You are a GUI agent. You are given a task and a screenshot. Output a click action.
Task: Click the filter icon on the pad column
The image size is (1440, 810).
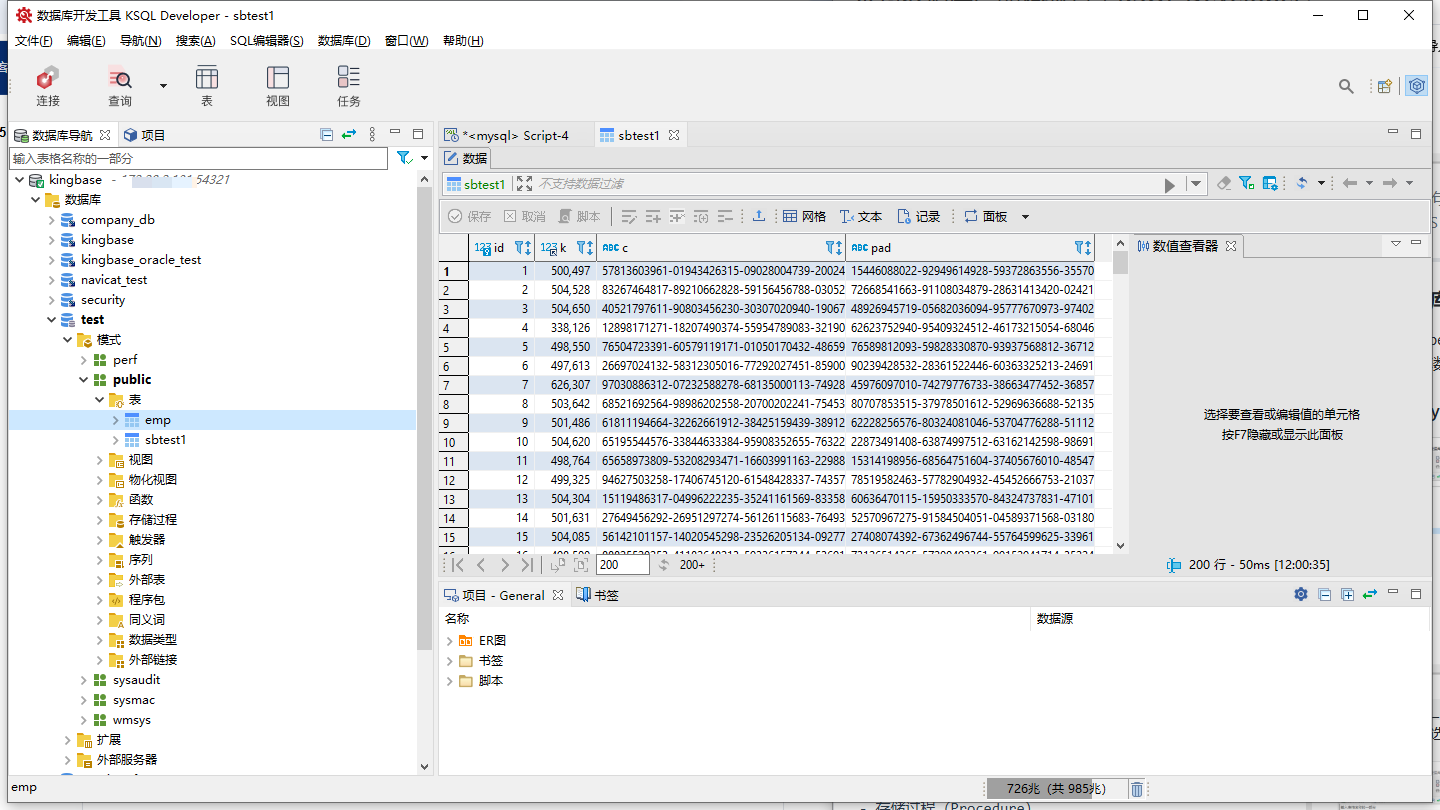click(x=1080, y=247)
